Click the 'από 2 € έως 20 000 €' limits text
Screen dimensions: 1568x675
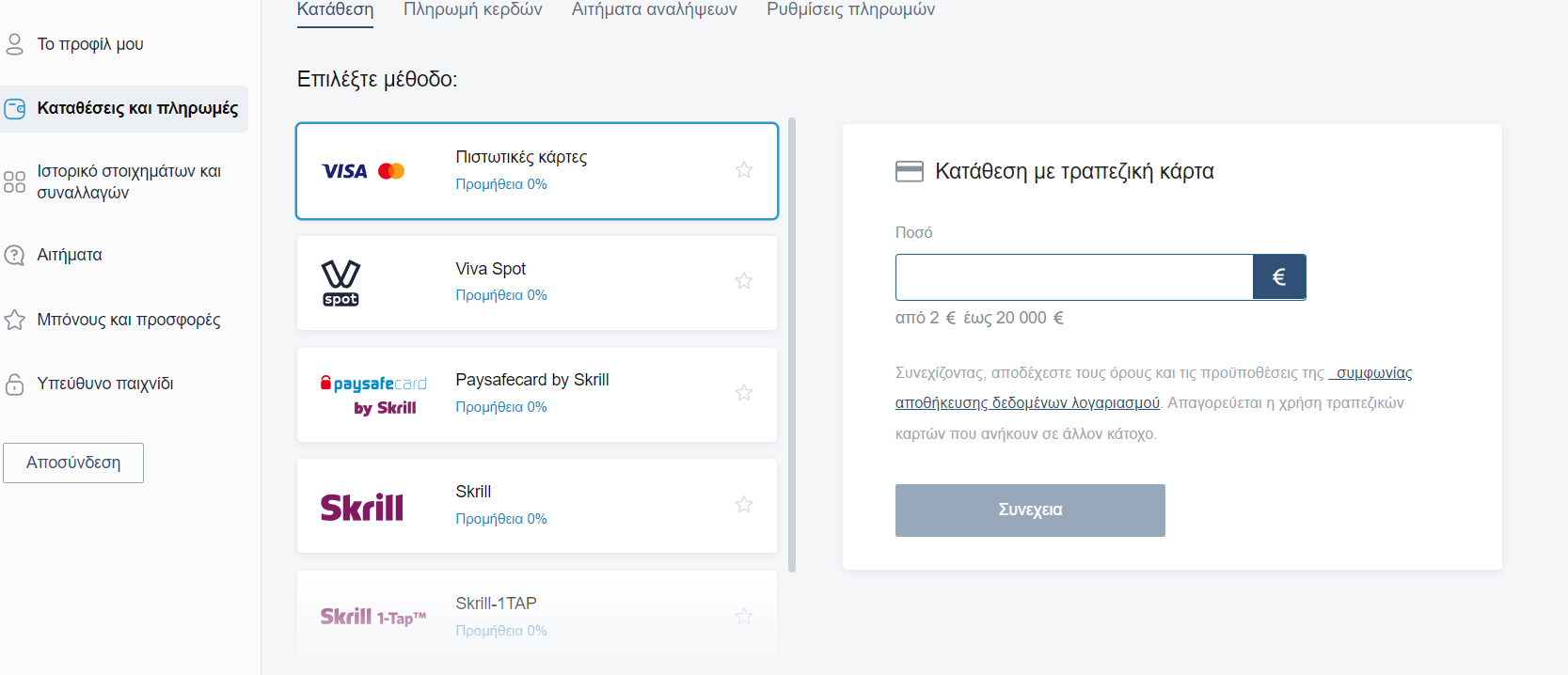[979, 318]
